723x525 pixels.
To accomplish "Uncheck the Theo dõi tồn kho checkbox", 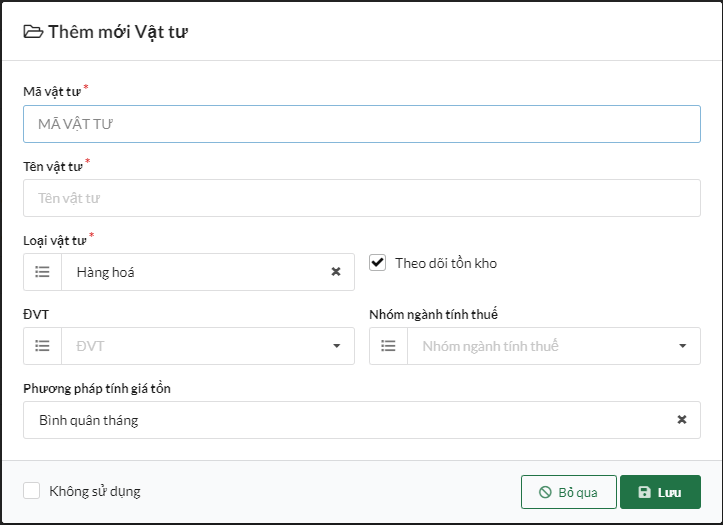I will pos(378,263).
